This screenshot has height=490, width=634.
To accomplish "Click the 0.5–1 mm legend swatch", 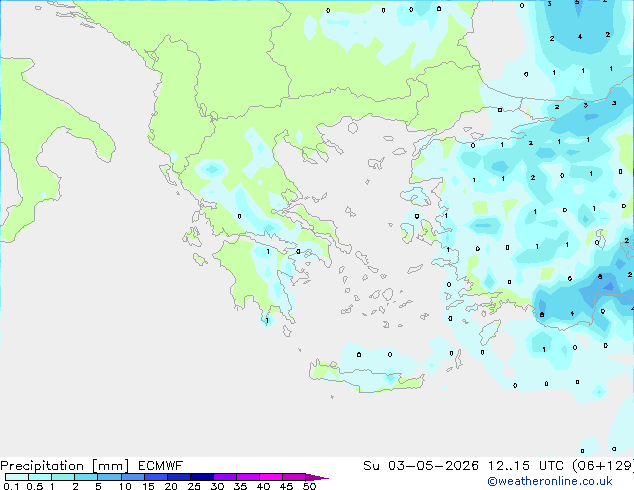I will point(40,477).
